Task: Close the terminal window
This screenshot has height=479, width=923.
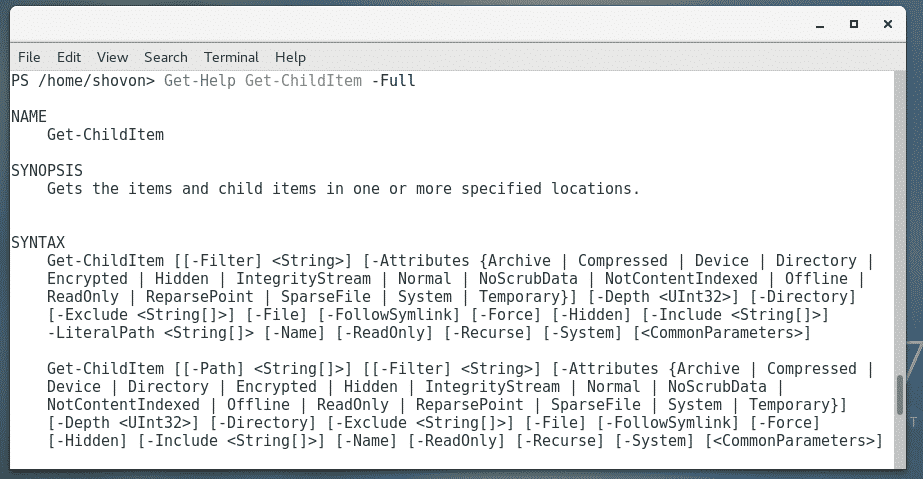Action: click(x=890, y=22)
